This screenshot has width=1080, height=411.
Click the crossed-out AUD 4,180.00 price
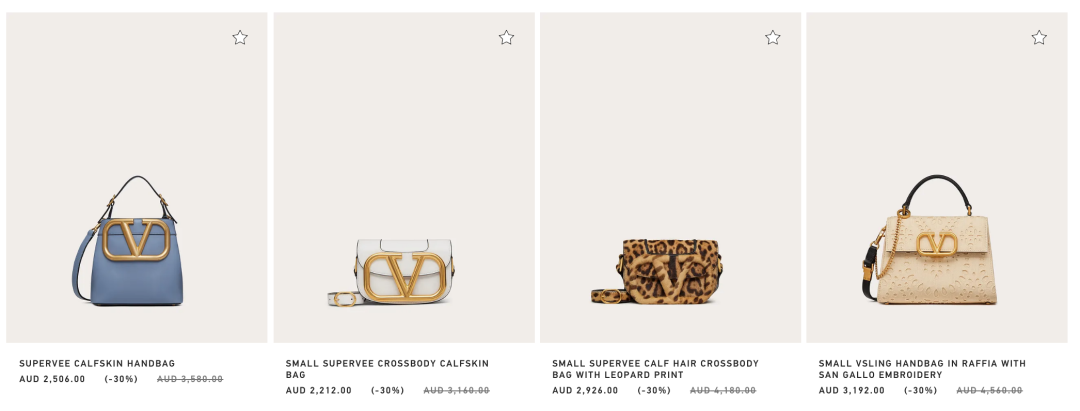[x=723, y=391]
